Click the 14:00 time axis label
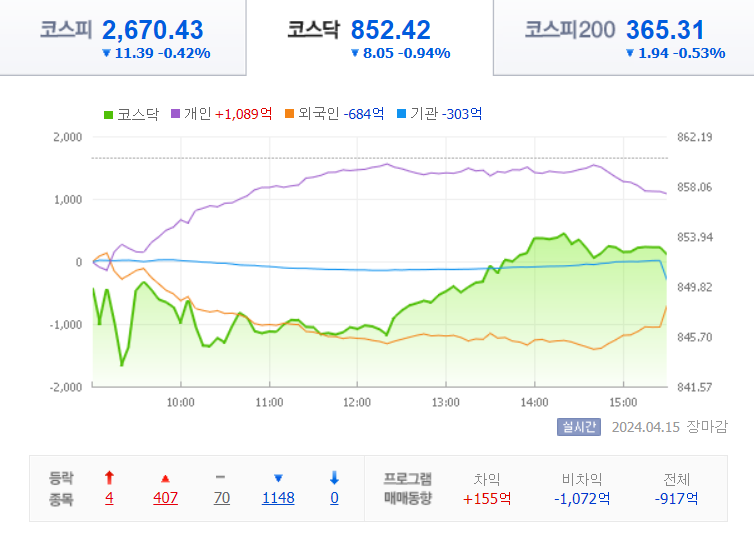Viewport: 754px width, 550px height. [x=534, y=402]
